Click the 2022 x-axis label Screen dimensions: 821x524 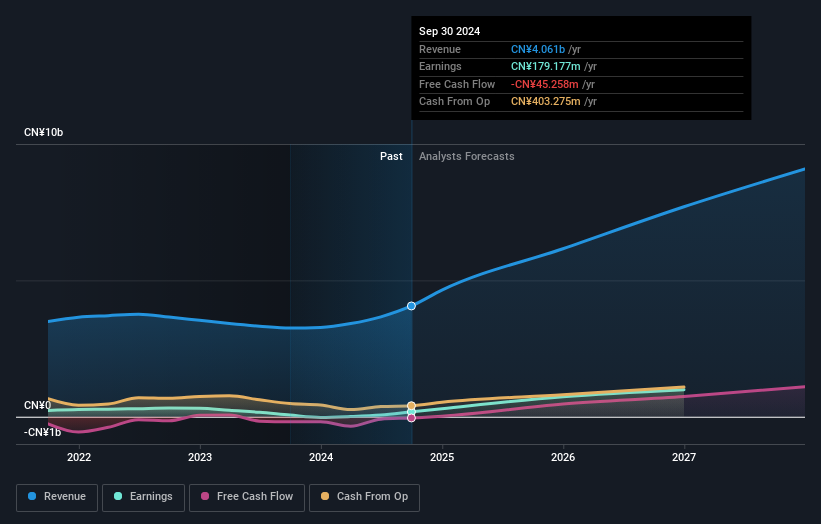click(79, 457)
